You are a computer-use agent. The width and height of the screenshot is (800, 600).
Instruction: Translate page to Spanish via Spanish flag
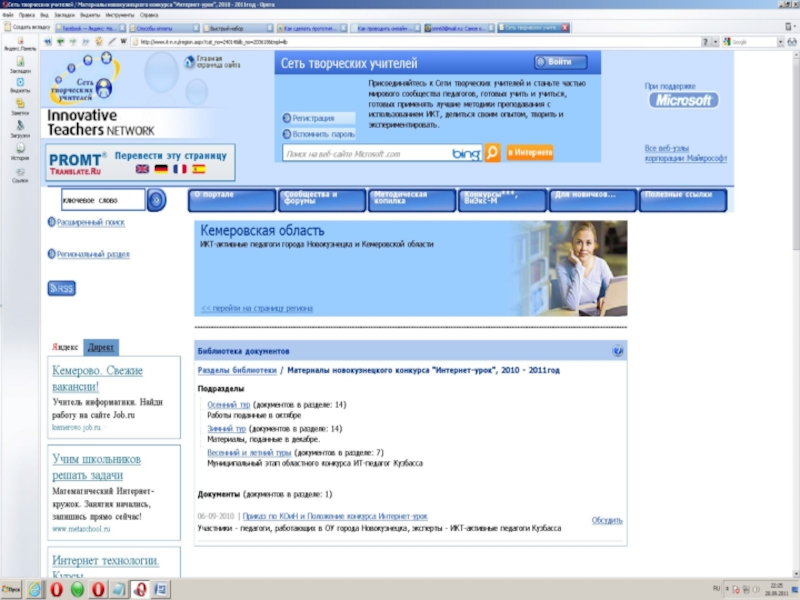coord(199,169)
